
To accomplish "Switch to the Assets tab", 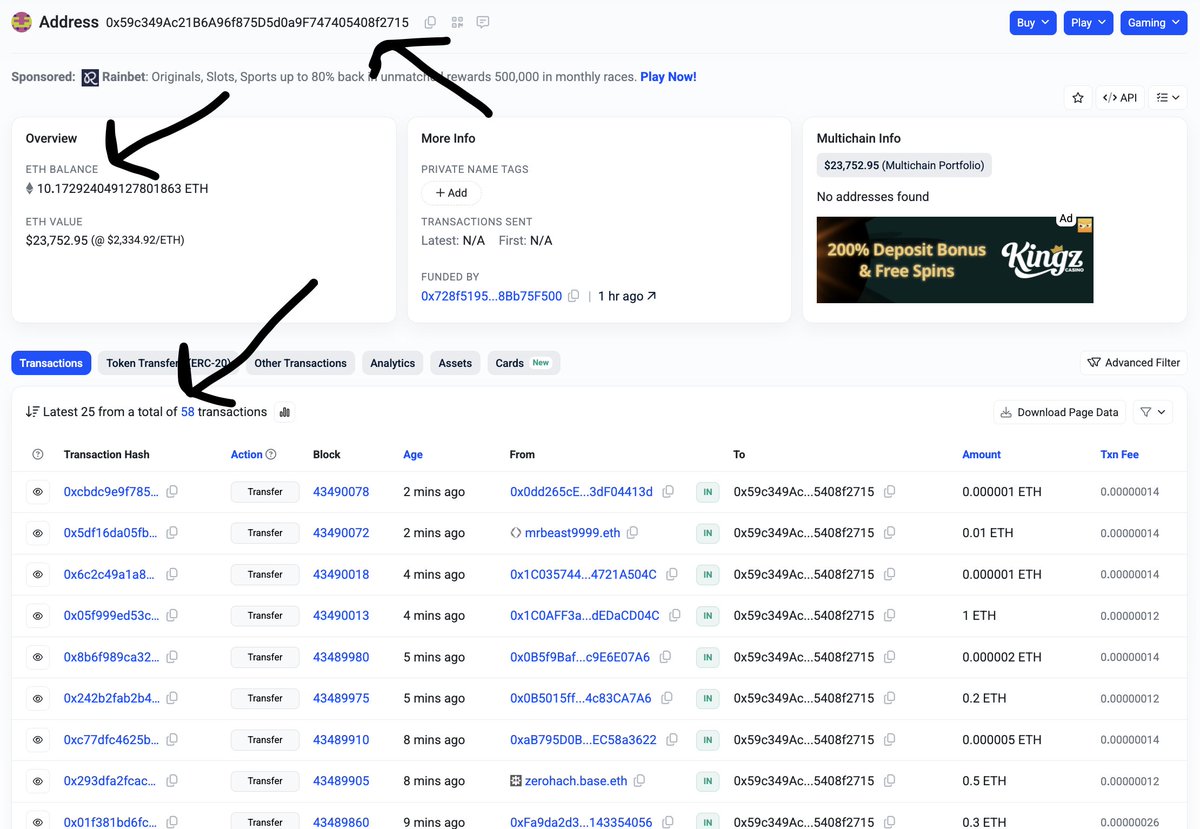I will 455,363.
